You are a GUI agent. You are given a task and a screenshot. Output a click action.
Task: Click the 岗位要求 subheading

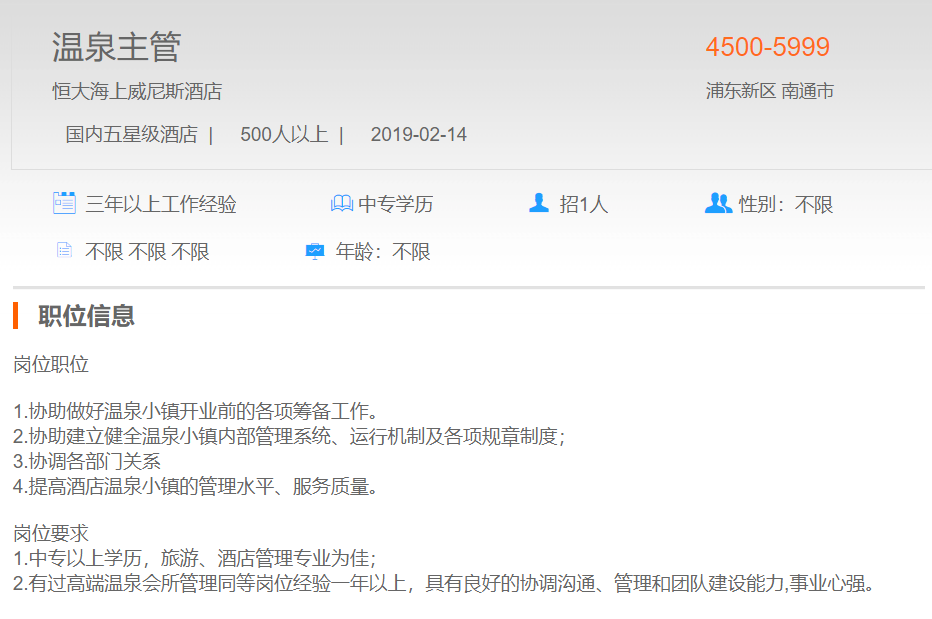point(51,534)
